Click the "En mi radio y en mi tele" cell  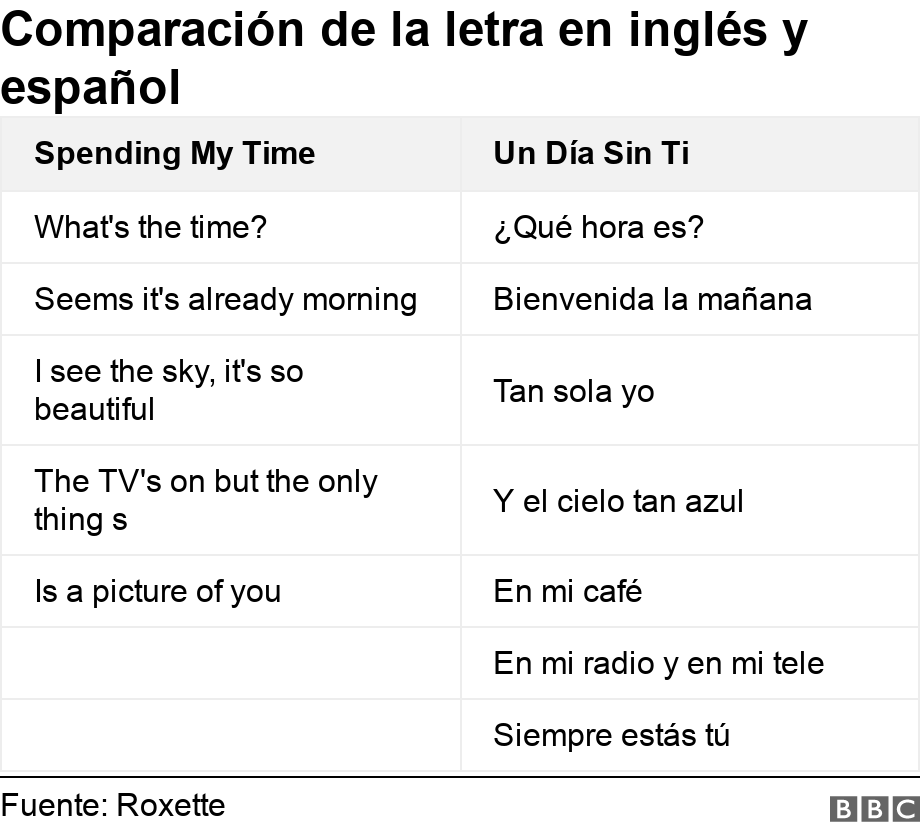pyautogui.click(x=658, y=664)
